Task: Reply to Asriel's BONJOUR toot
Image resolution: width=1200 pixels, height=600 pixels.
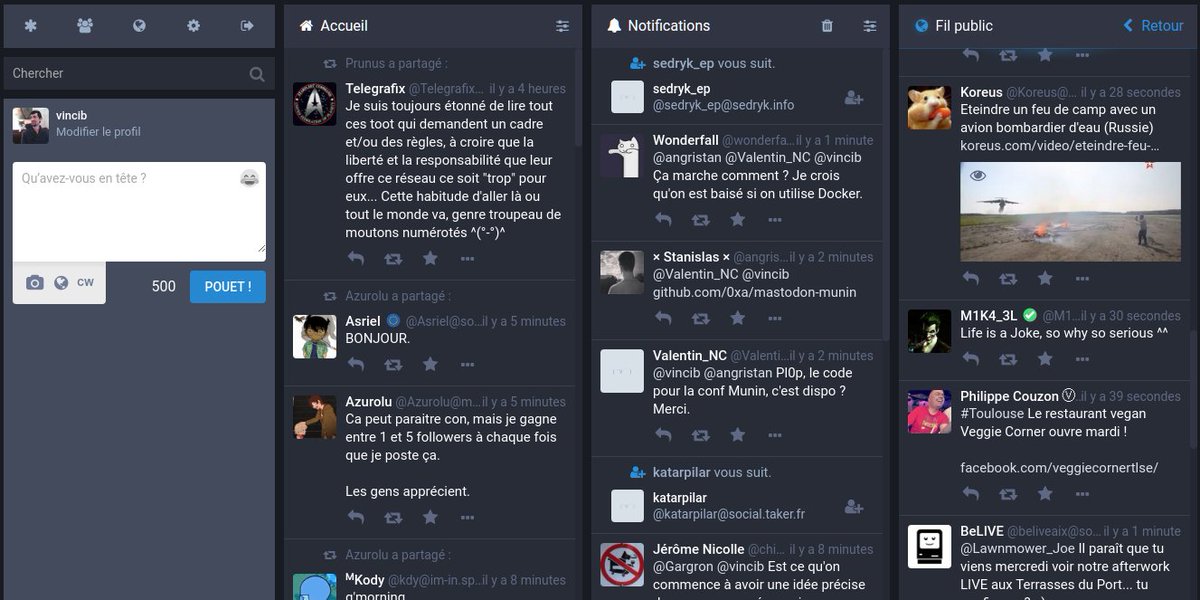Action: tap(356, 364)
